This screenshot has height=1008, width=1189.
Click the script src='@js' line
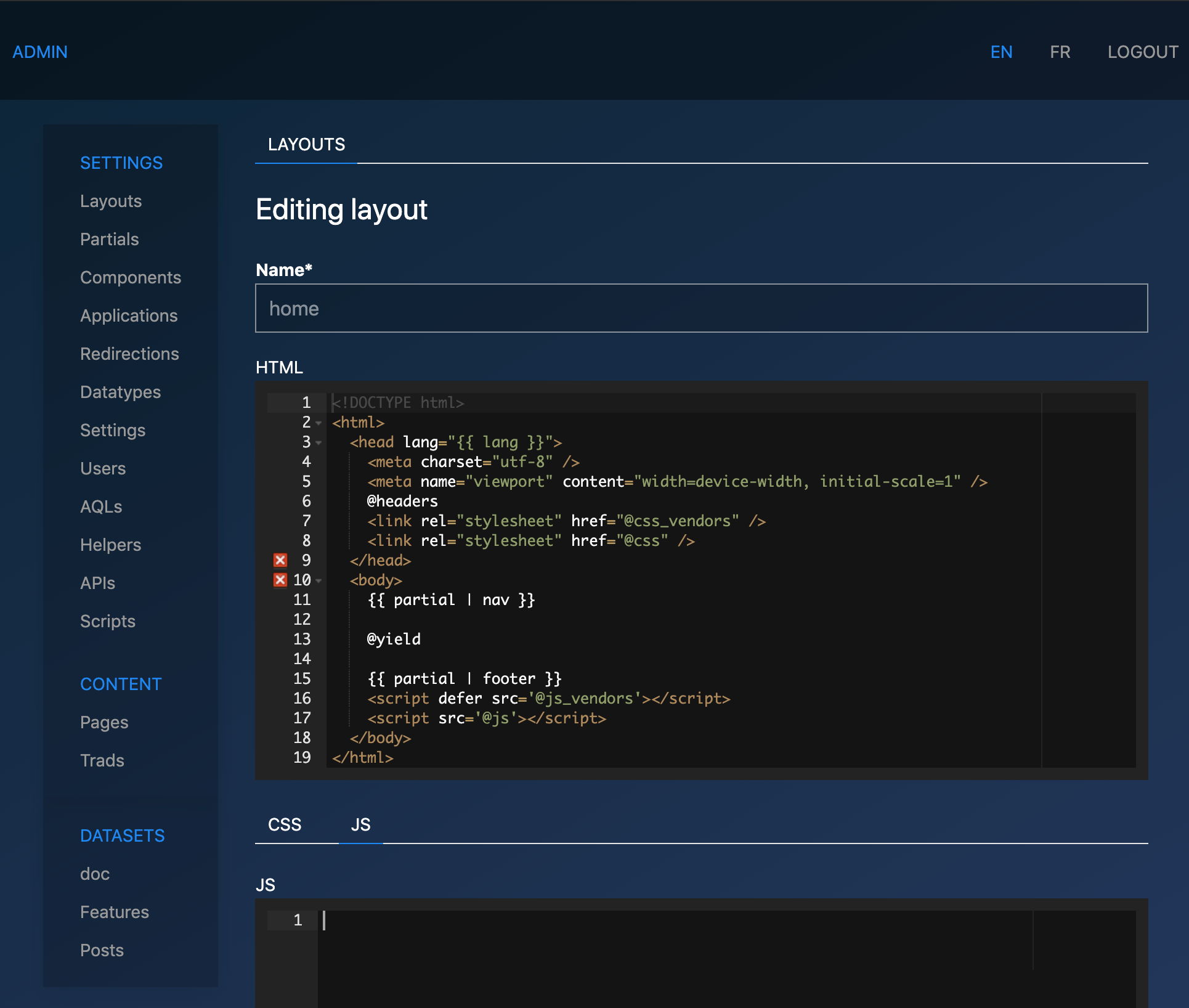pos(487,718)
